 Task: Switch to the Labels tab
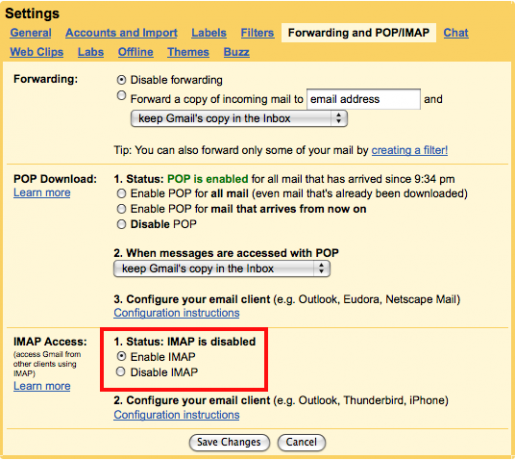pyautogui.click(x=209, y=33)
